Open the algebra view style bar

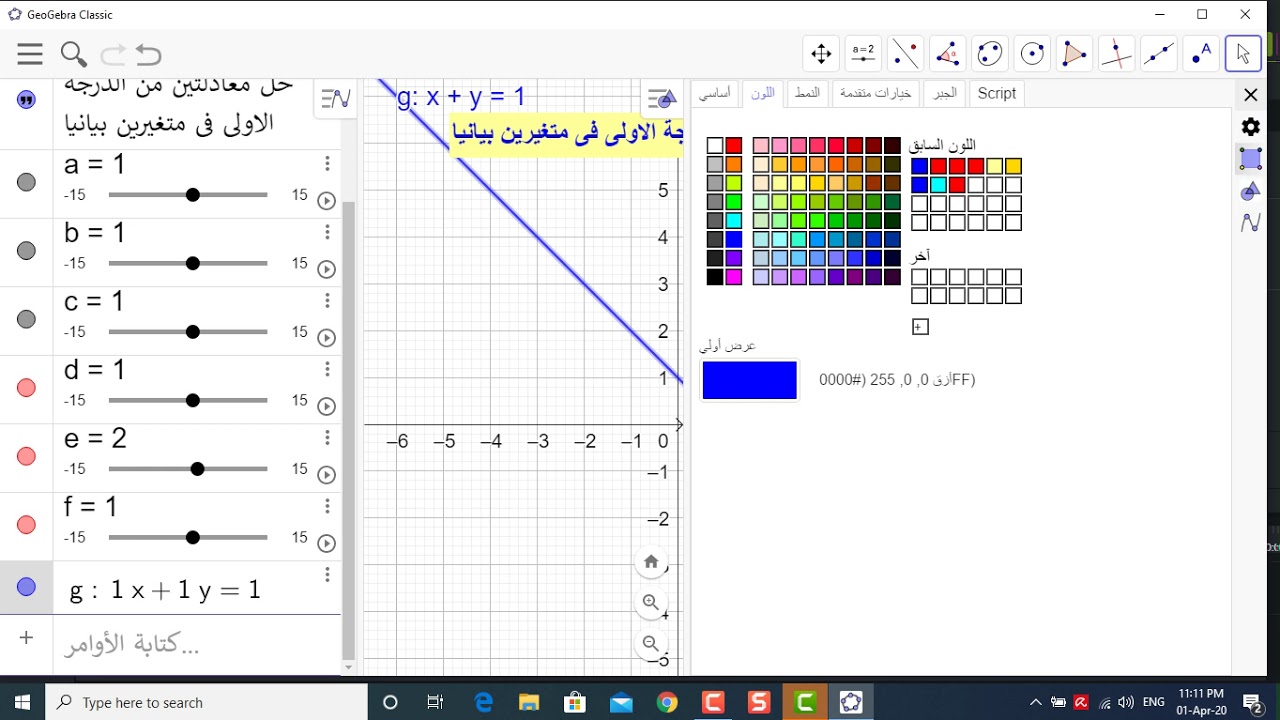336,98
